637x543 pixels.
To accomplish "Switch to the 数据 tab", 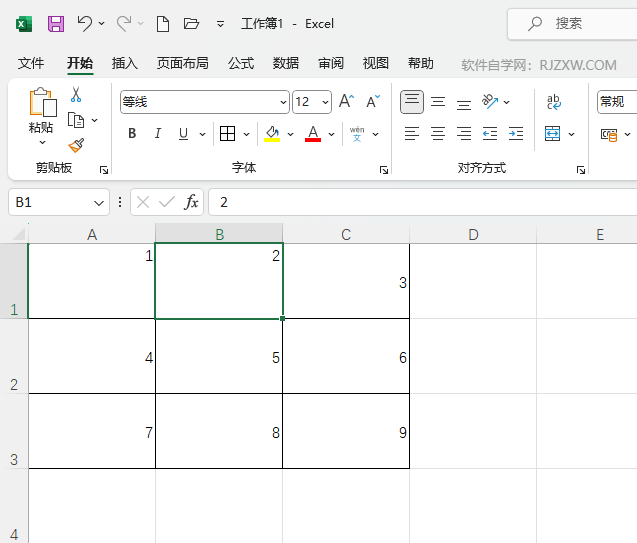I will tap(286, 63).
